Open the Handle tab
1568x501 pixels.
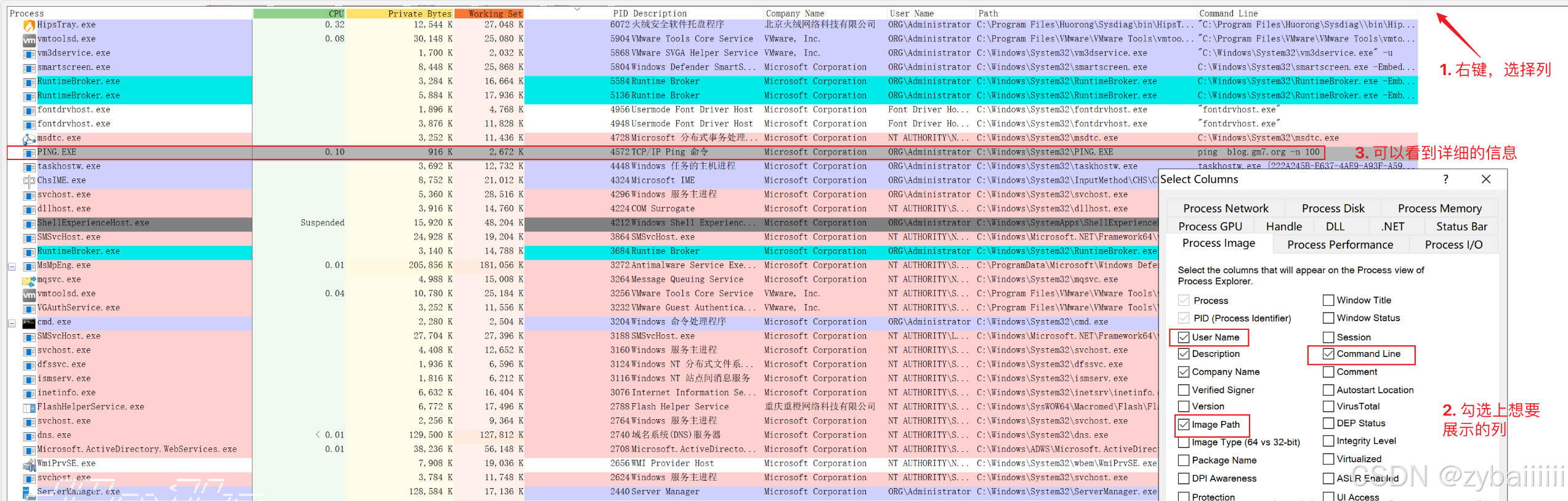click(1283, 226)
